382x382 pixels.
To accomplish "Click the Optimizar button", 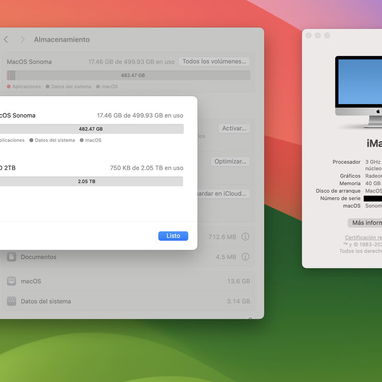I will pos(230,161).
